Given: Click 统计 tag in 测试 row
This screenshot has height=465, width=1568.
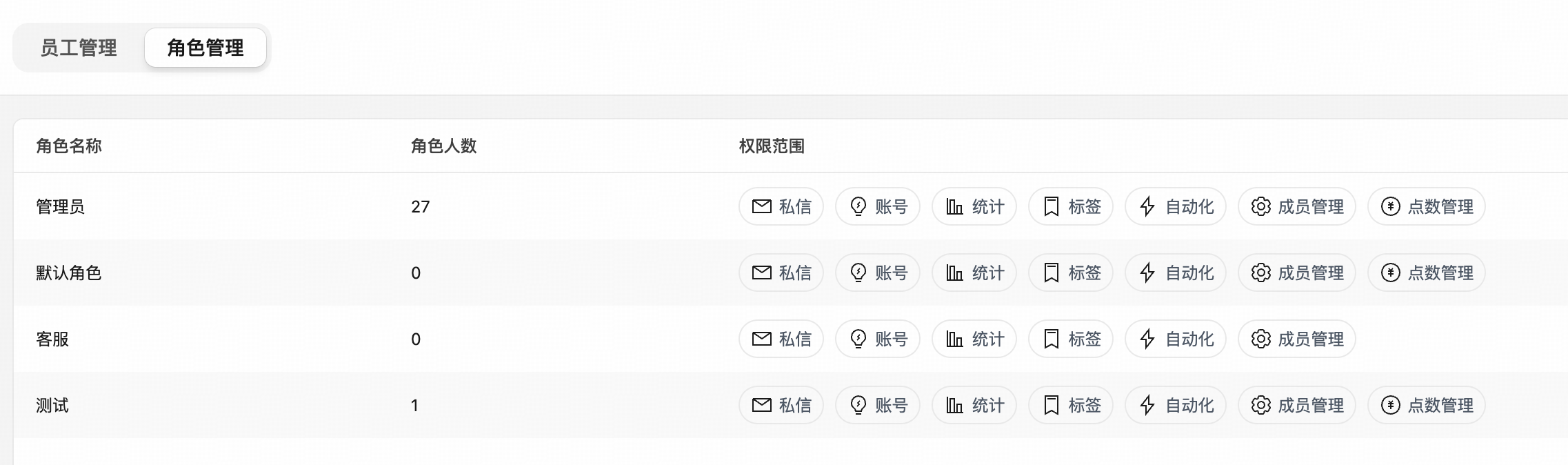Looking at the screenshot, I should [974, 406].
